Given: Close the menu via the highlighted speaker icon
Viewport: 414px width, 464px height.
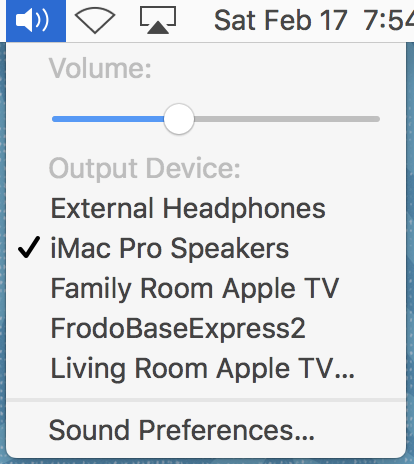Looking at the screenshot, I should 36,21.
